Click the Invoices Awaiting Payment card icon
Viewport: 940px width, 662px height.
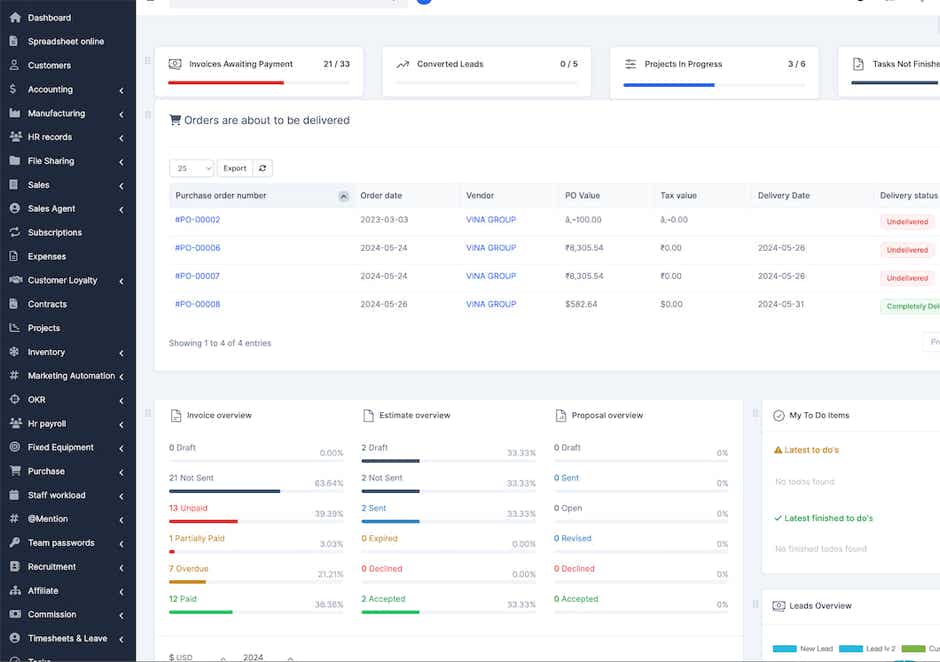tap(175, 63)
